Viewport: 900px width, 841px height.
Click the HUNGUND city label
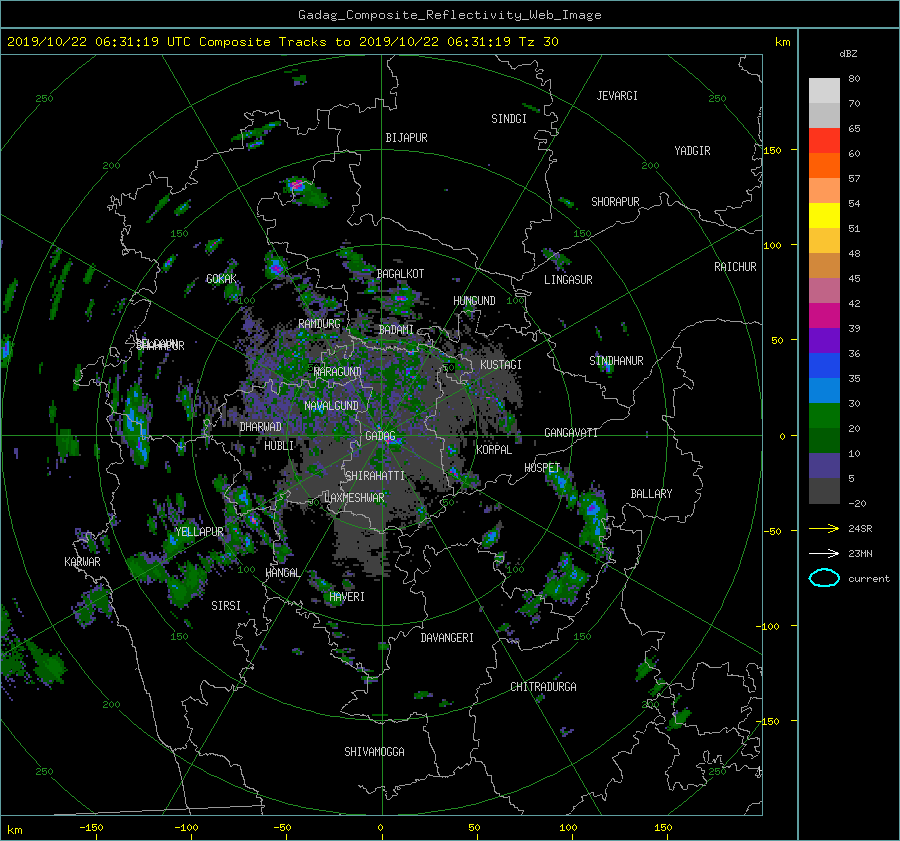coord(474,301)
